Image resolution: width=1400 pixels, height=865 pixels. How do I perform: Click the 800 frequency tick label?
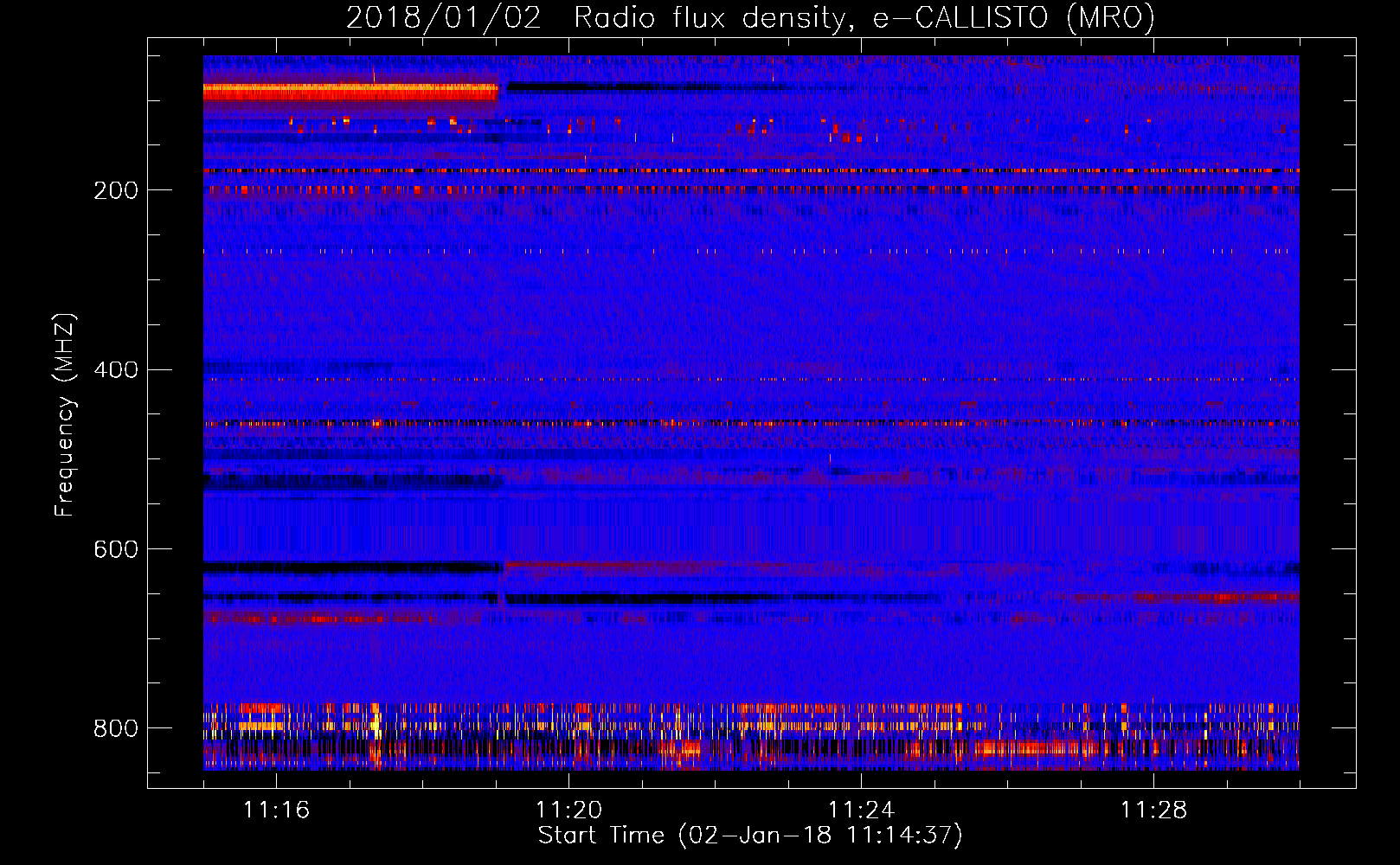point(116,728)
